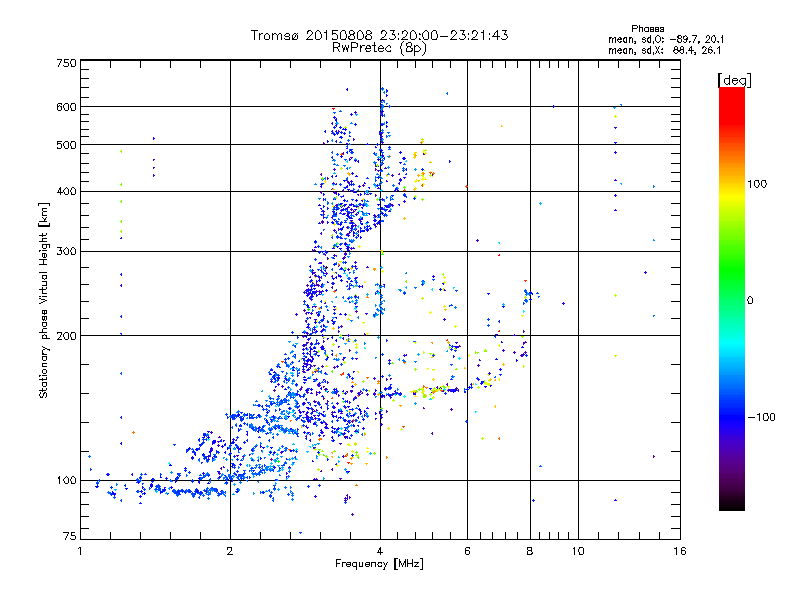800x600 pixels.
Task: Click the '[deg]' colorbar unit label
Action: point(734,80)
